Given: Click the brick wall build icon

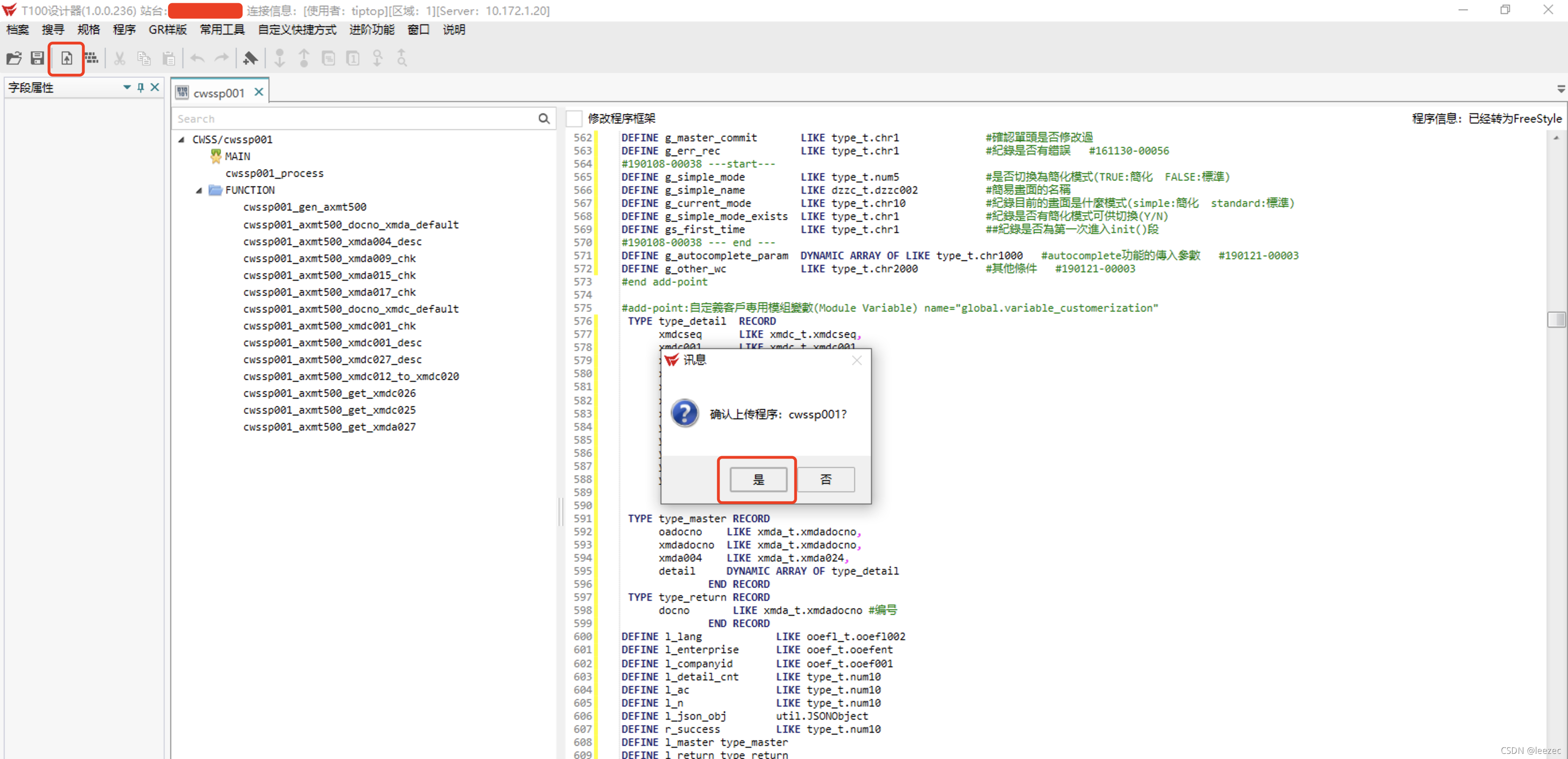Looking at the screenshot, I should (91, 58).
